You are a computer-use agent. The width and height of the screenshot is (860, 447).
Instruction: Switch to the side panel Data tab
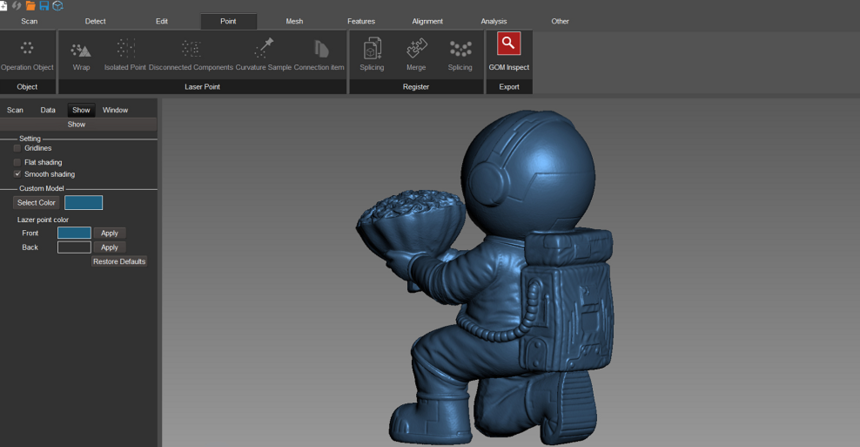point(48,110)
